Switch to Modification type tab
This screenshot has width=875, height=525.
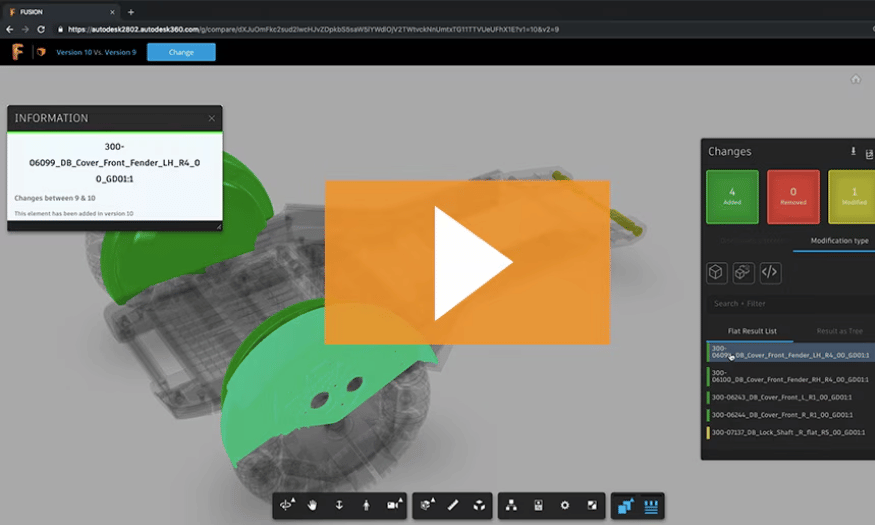(839, 240)
